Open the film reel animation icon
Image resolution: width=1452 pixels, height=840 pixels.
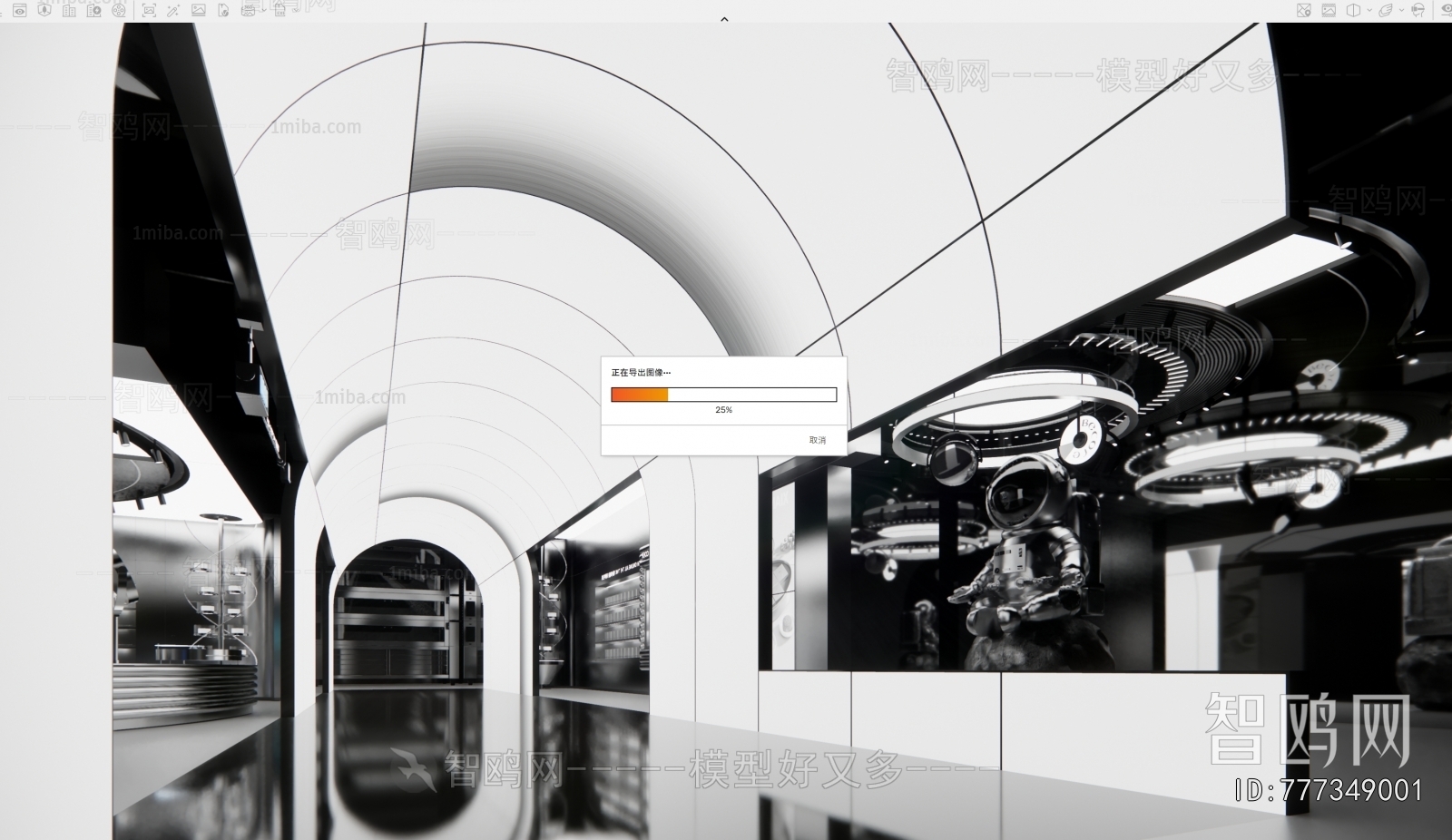(x=119, y=10)
